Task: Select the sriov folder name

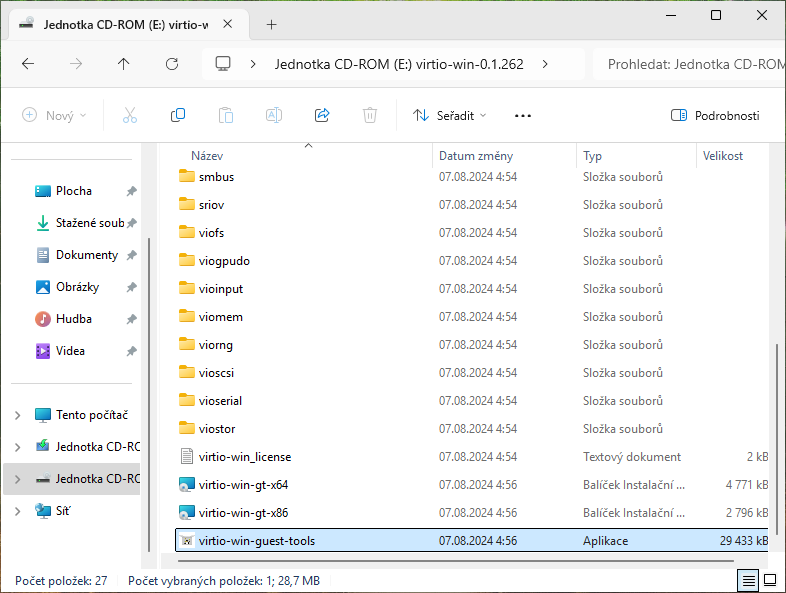Action: pos(211,205)
